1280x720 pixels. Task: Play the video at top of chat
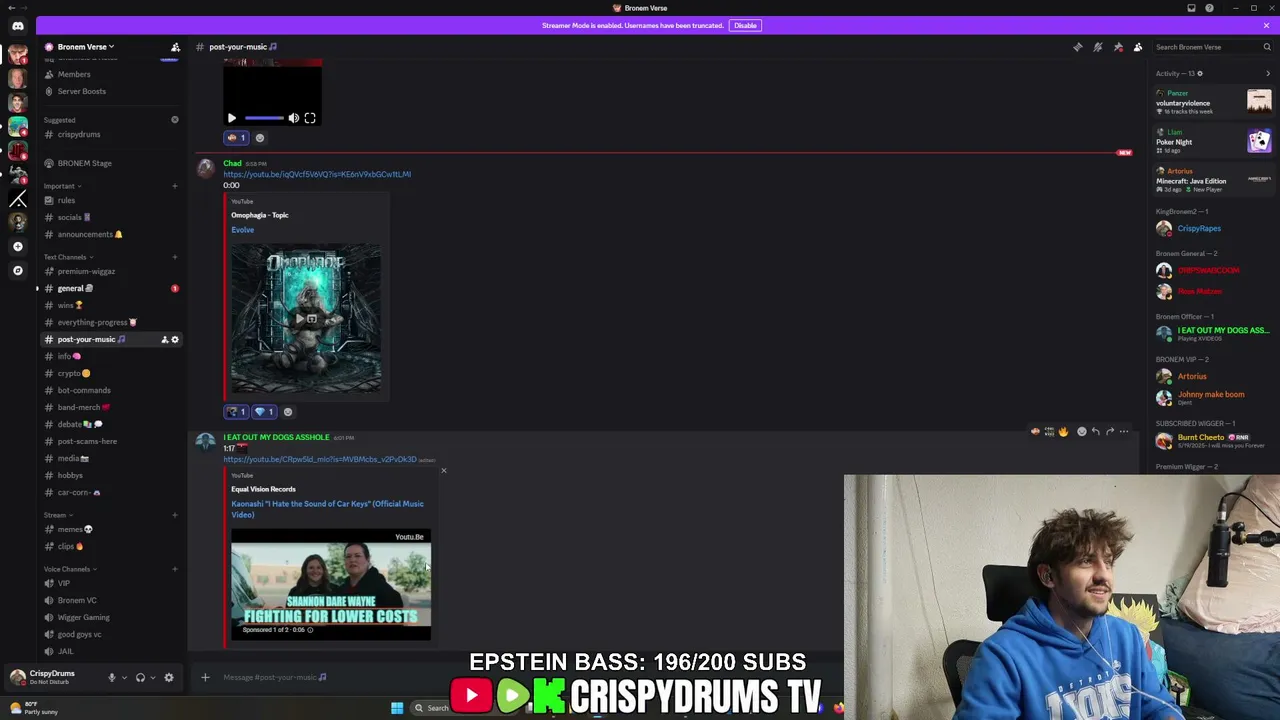[232, 118]
